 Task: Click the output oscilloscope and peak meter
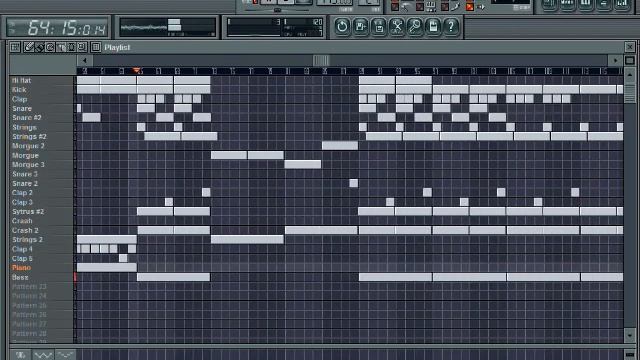point(167,27)
